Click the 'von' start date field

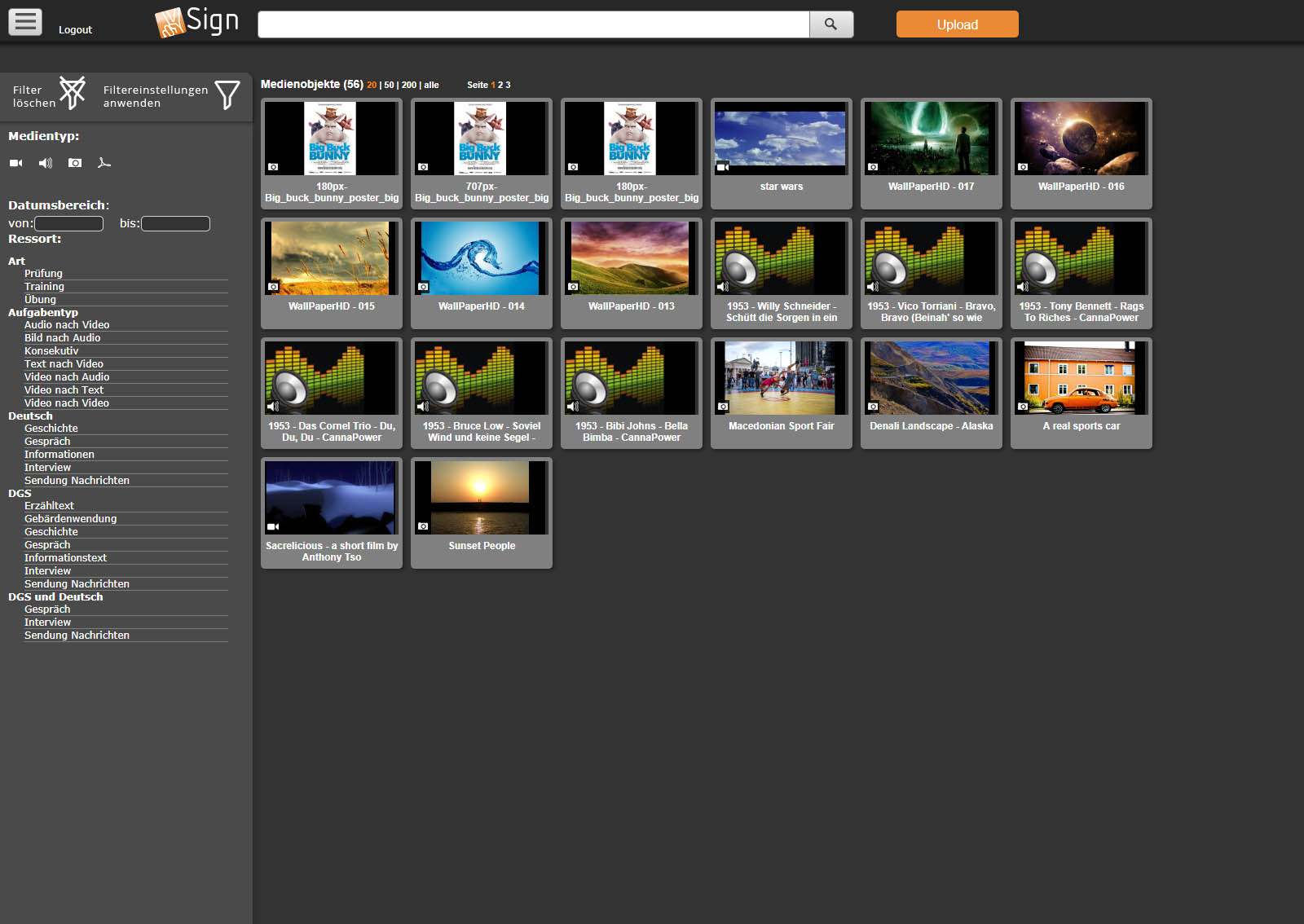pos(68,223)
